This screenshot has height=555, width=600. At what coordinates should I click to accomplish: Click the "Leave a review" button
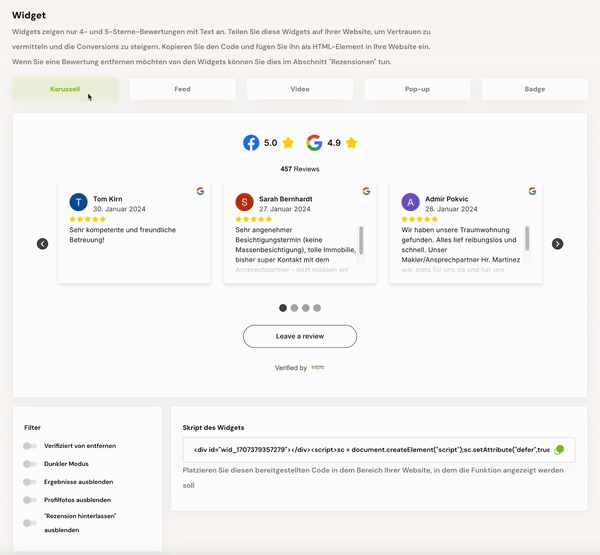click(x=300, y=336)
